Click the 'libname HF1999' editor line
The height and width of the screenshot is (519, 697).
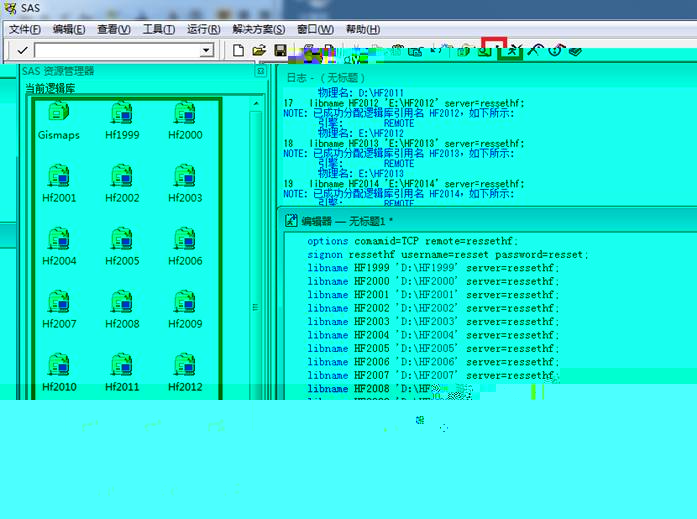433,268
